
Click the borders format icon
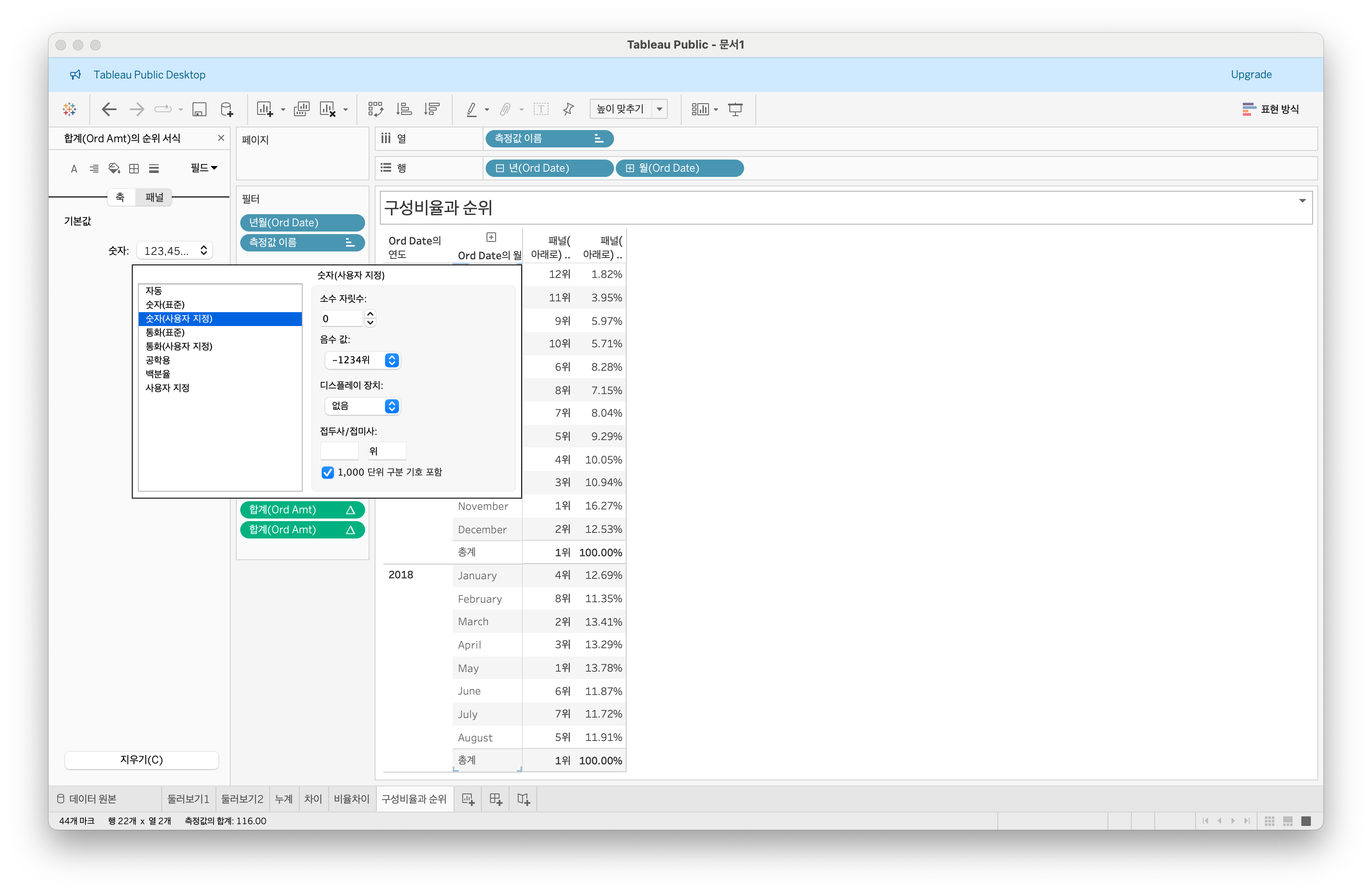coord(134,168)
